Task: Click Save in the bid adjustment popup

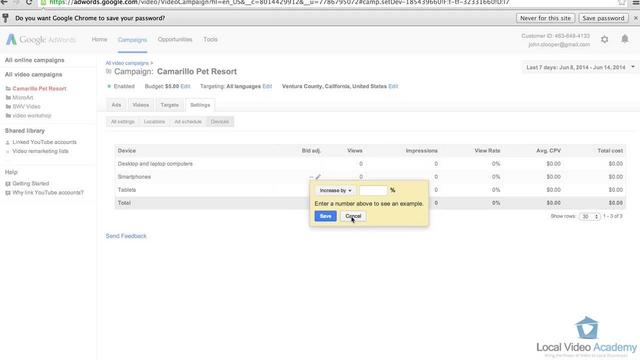Action: tap(325, 216)
